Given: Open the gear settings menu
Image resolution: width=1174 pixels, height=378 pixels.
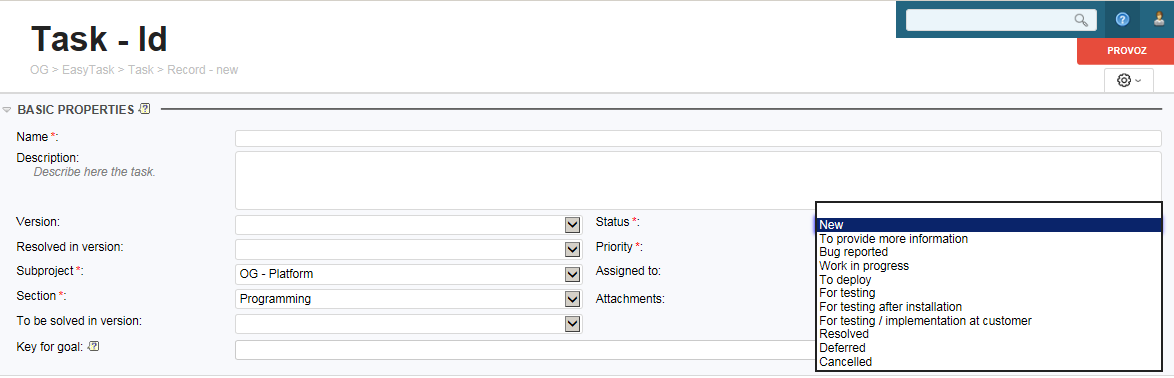Looking at the screenshot, I should 1128,80.
